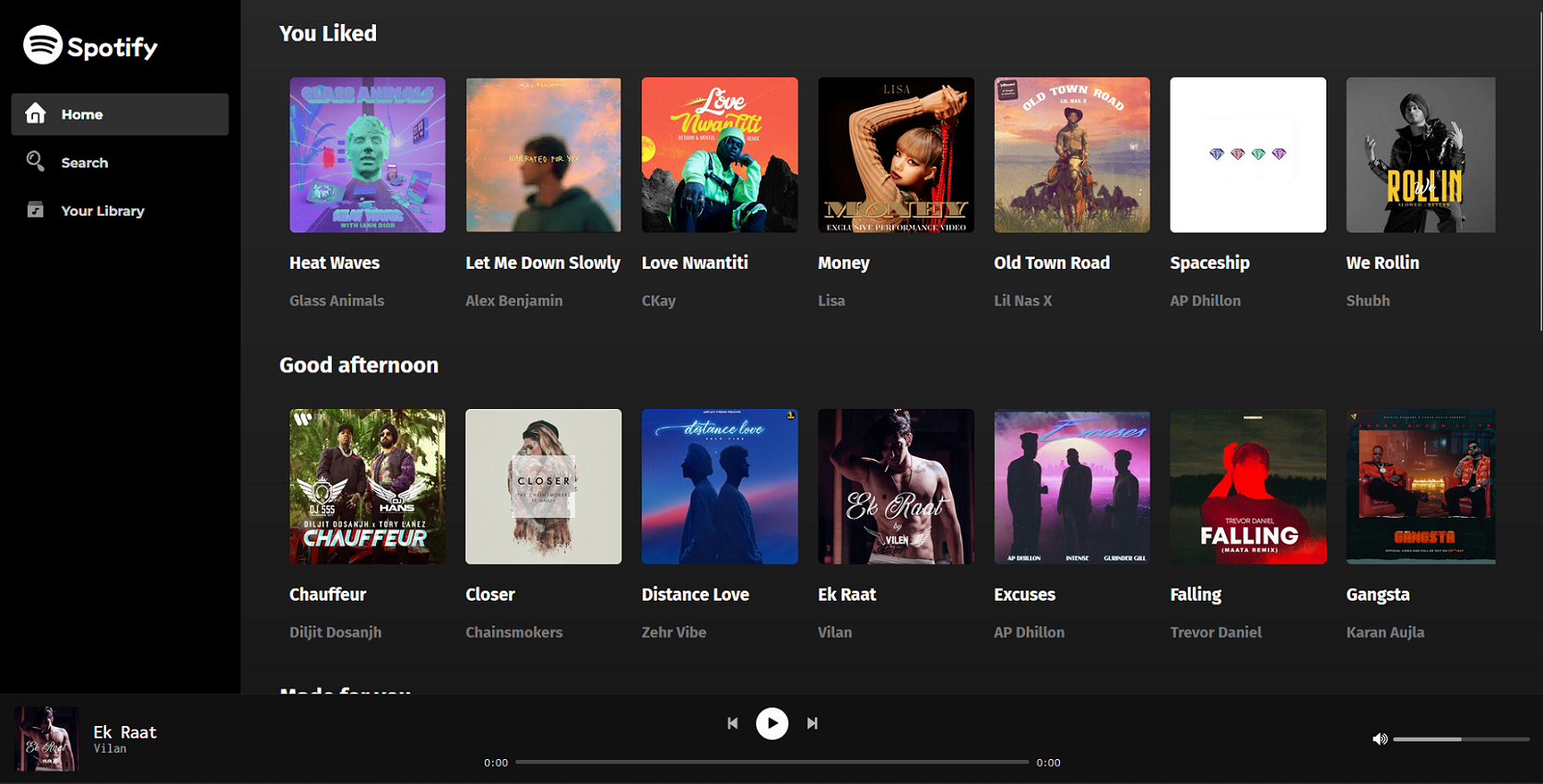
Task: Skip to previous track
Action: (x=733, y=723)
